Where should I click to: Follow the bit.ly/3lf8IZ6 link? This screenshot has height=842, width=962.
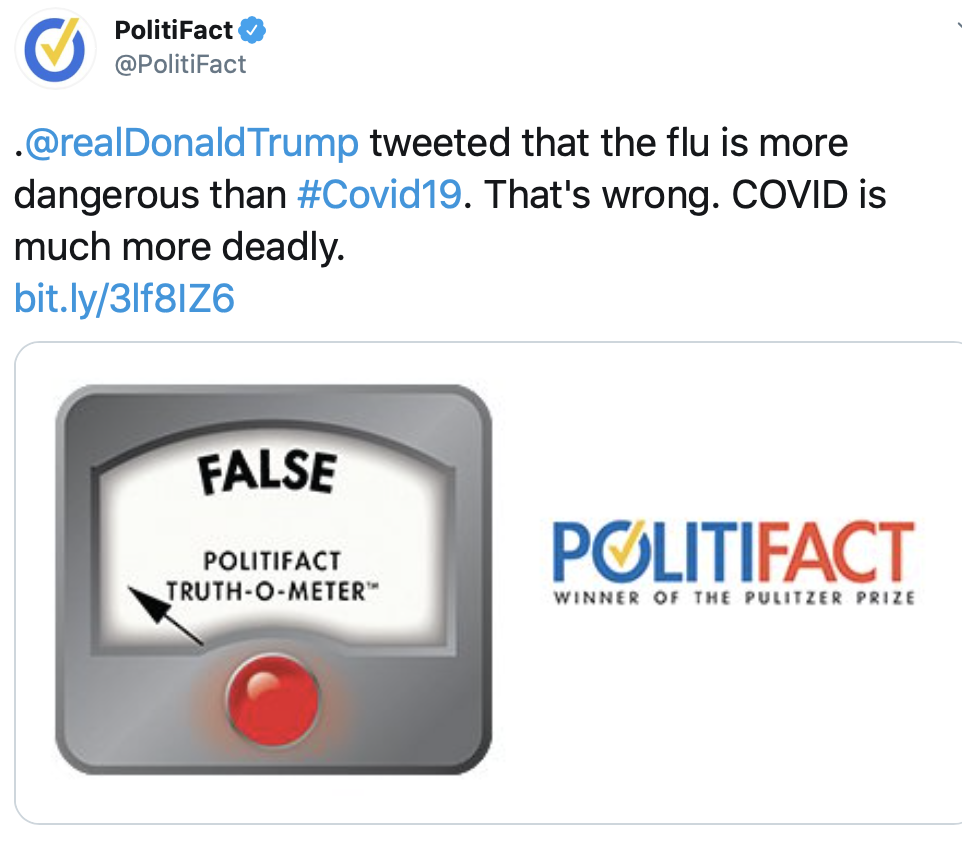point(125,298)
